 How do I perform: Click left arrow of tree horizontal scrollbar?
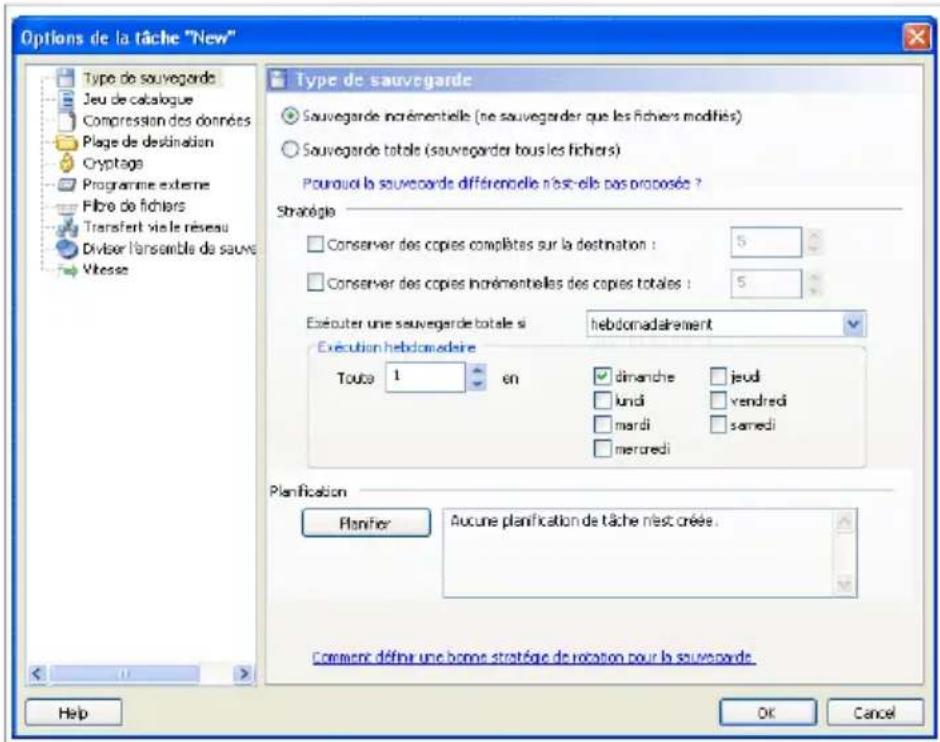(37, 674)
